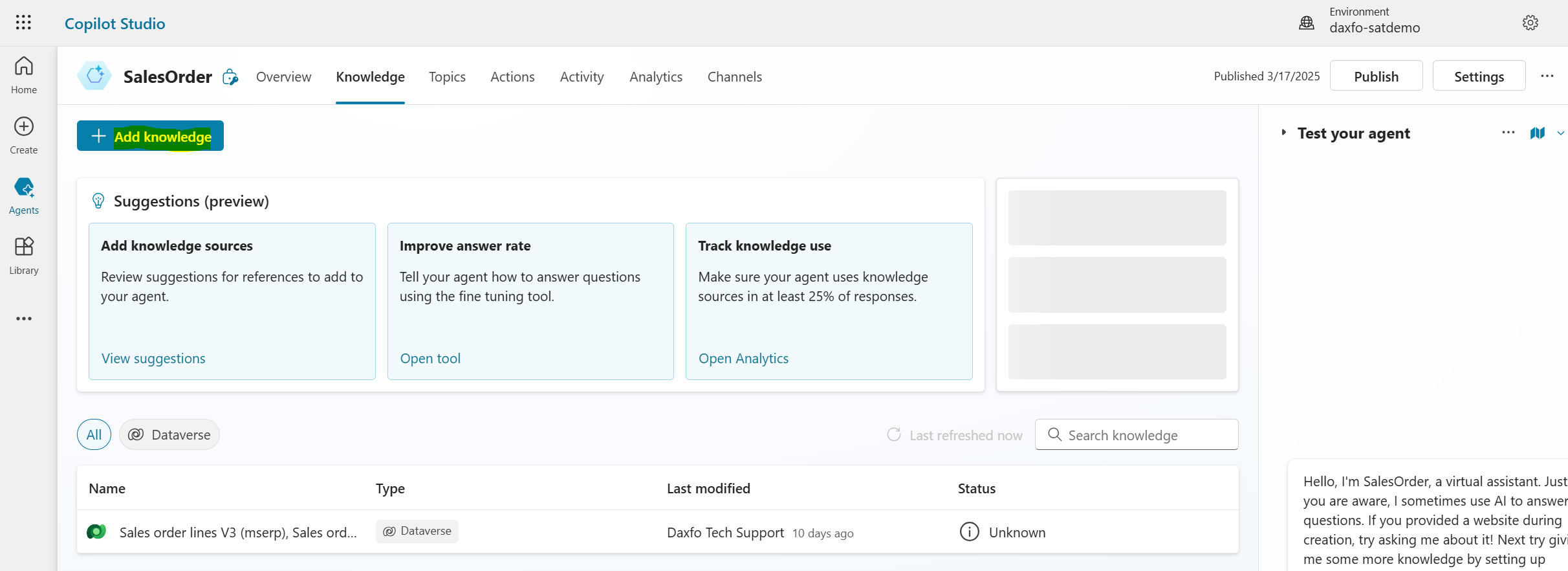The image size is (1568, 571).
Task: Click the map icon in test panel
Action: tap(1537, 133)
